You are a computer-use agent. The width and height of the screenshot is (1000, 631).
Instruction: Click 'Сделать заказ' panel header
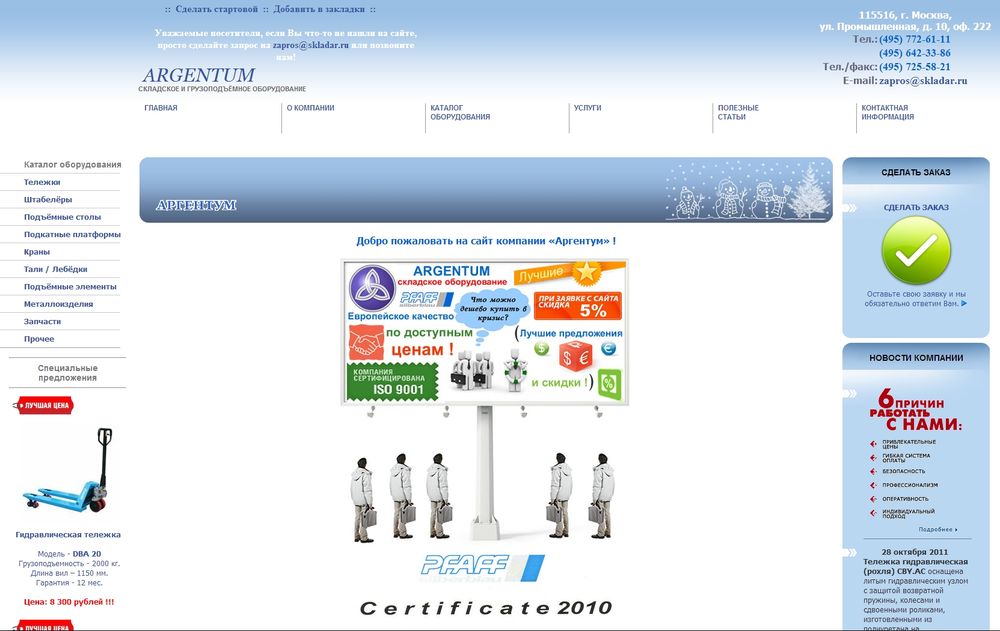(916, 172)
